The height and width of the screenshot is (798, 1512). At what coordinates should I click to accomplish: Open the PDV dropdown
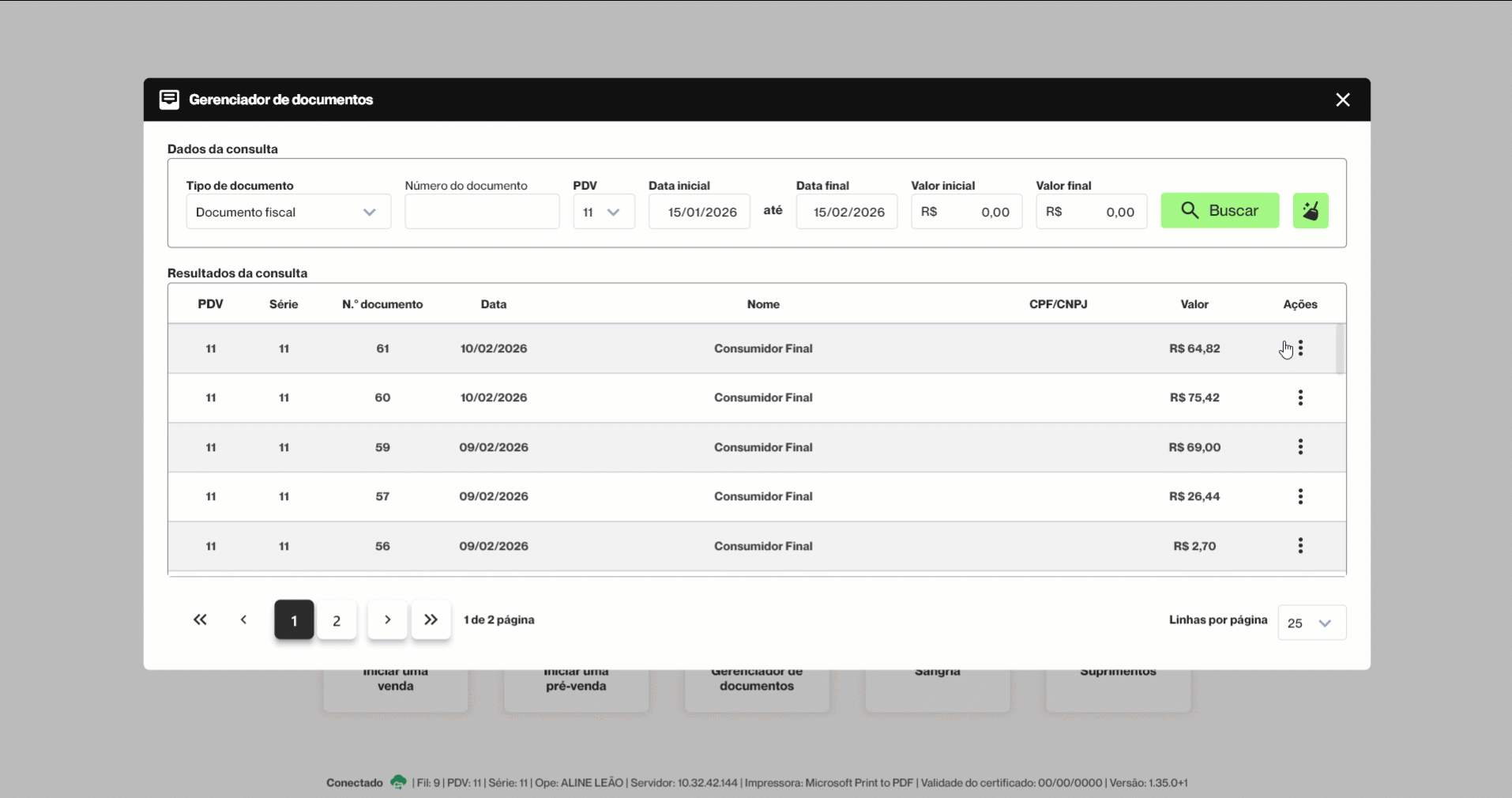point(604,212)
